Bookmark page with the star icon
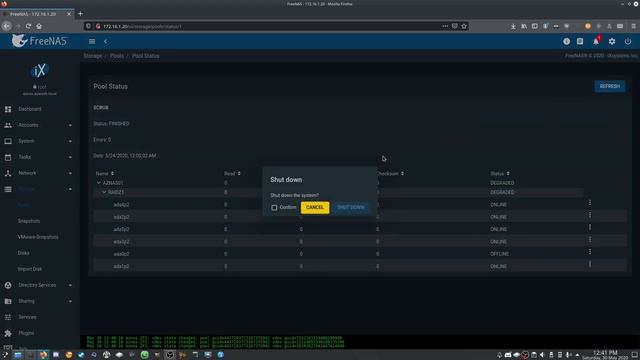640x360 pixels. [x=464, y=26]
